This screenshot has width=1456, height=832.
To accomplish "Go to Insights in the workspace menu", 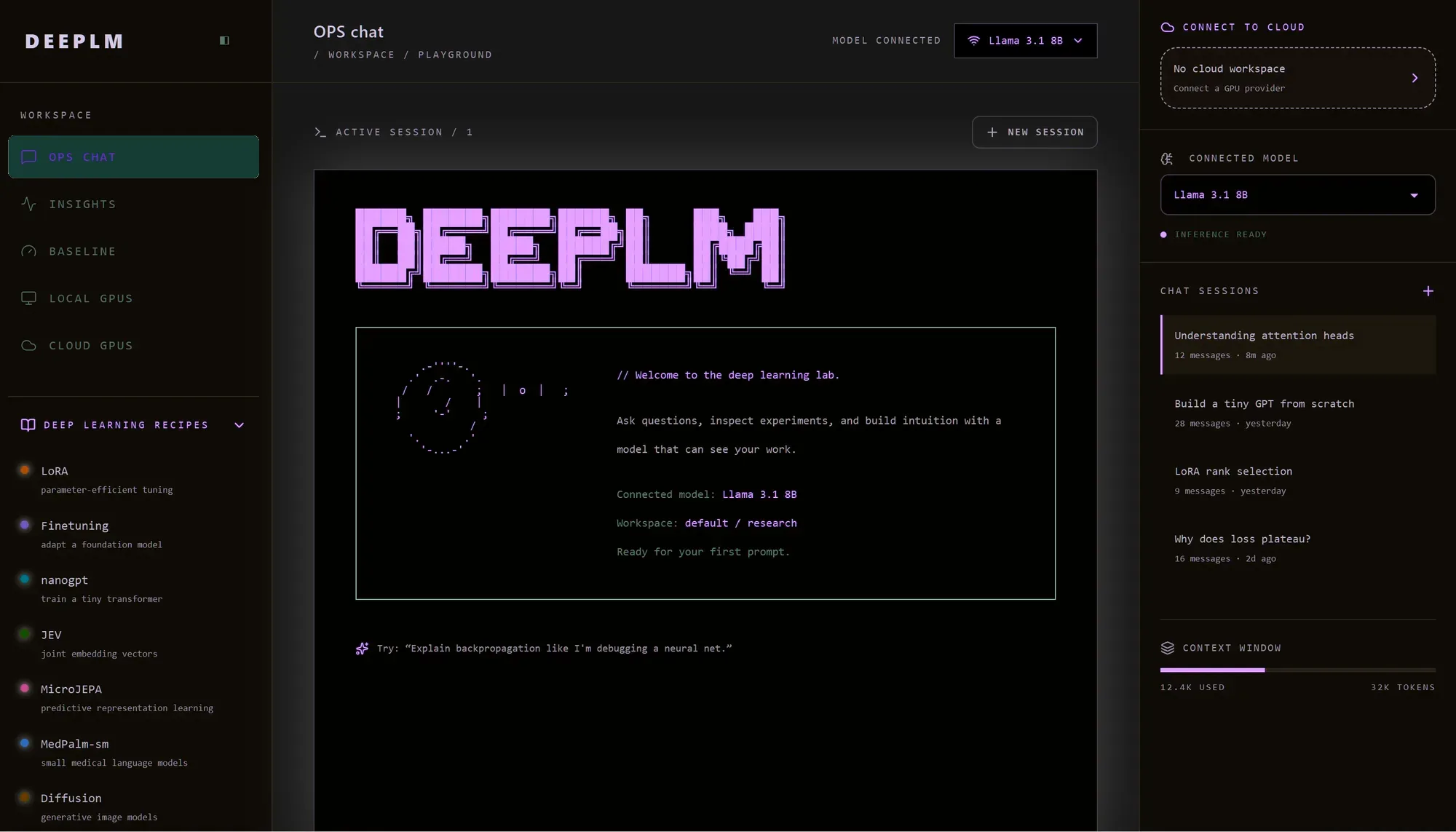I will tap(133, 205).
